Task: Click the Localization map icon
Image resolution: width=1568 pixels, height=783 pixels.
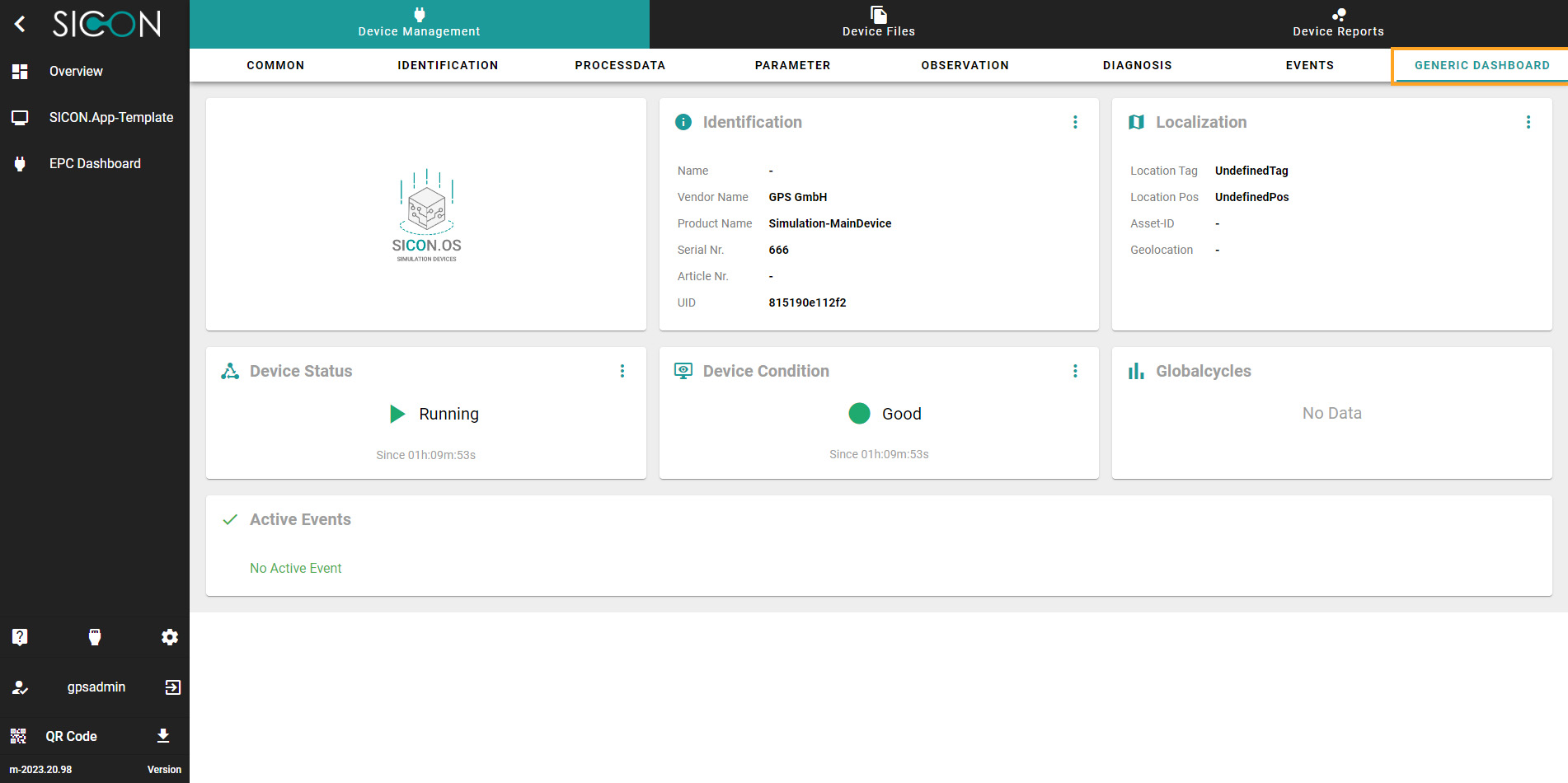Action: tap(1136, 121)
